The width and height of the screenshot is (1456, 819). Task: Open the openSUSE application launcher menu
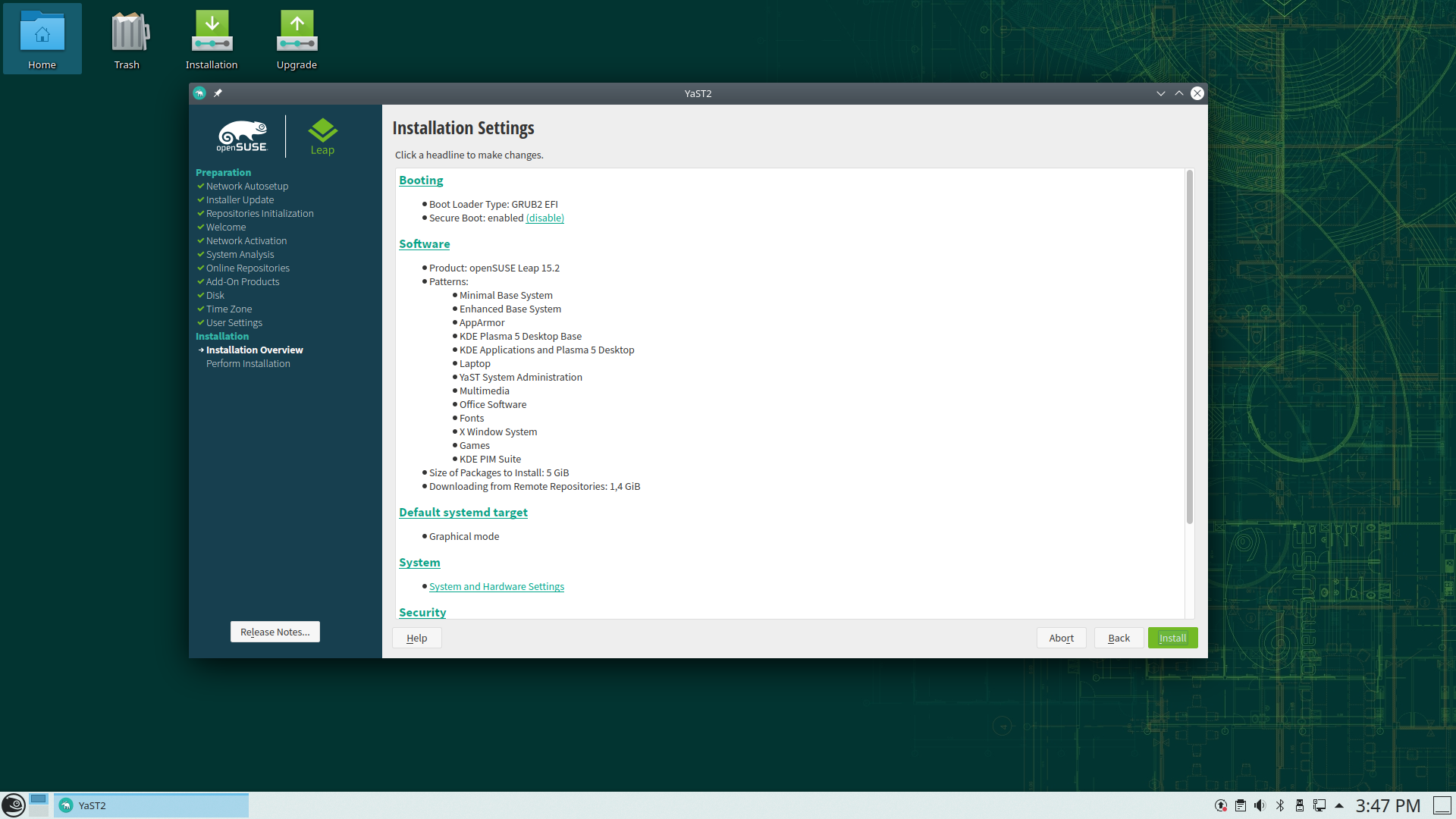click(13, 805)
